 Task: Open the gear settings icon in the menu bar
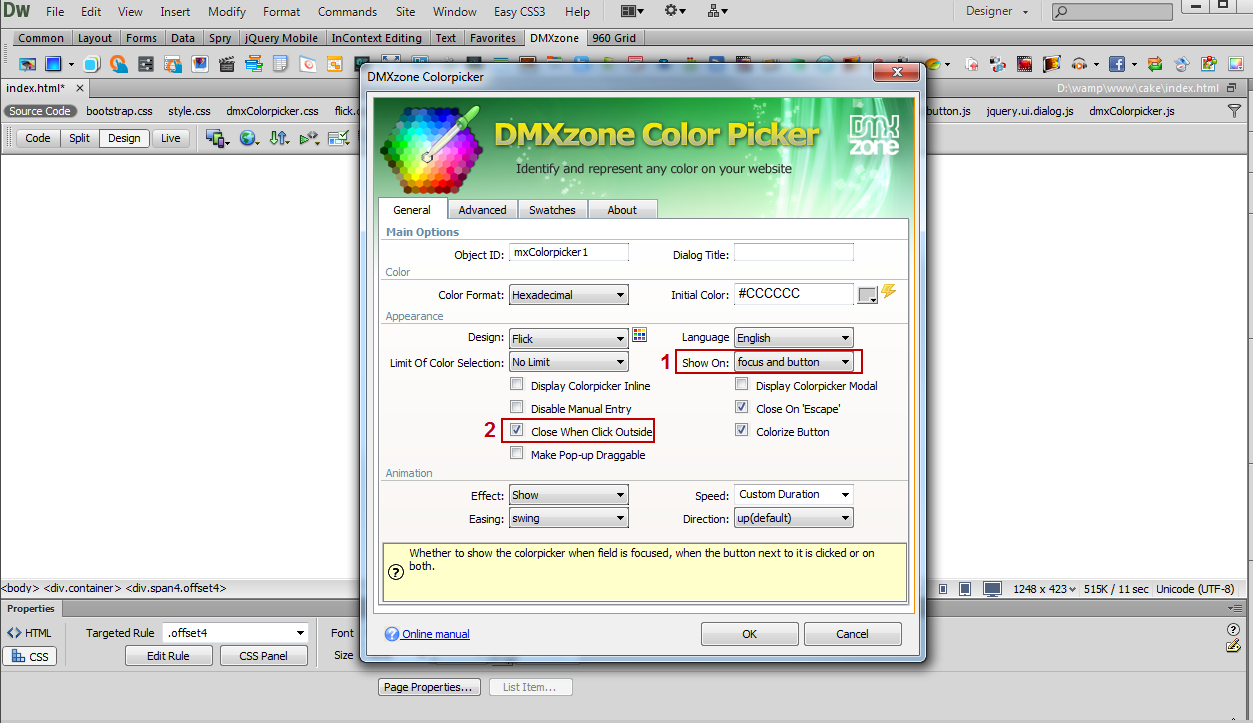tap(676, 11)
